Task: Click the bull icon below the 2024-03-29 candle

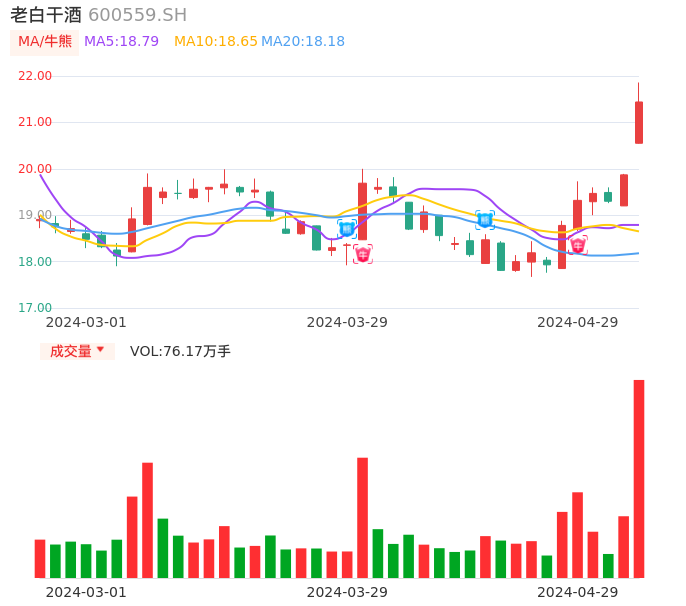Action: [x=363, y=254]
